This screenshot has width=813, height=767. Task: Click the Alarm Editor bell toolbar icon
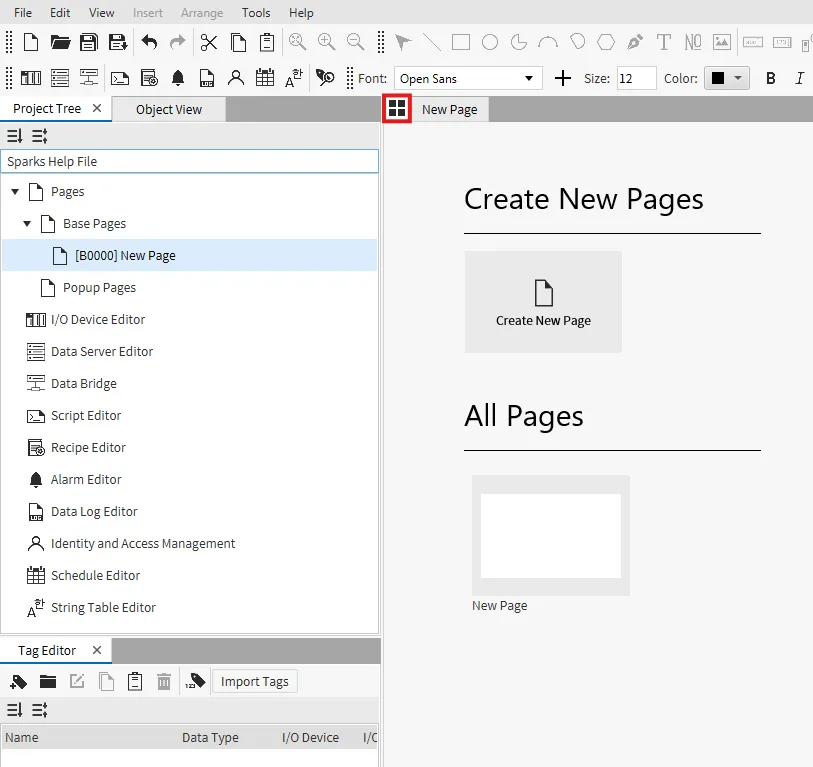(x=178, y=78)
